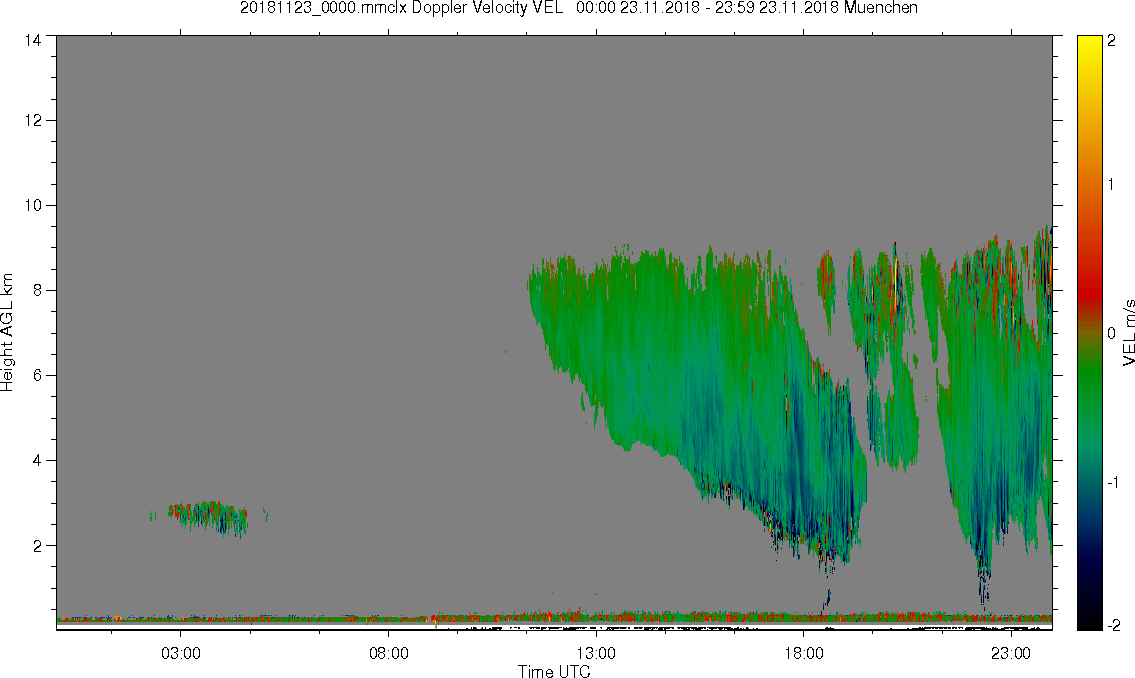Click the colorbar label '-1'

pos(1113,483)
